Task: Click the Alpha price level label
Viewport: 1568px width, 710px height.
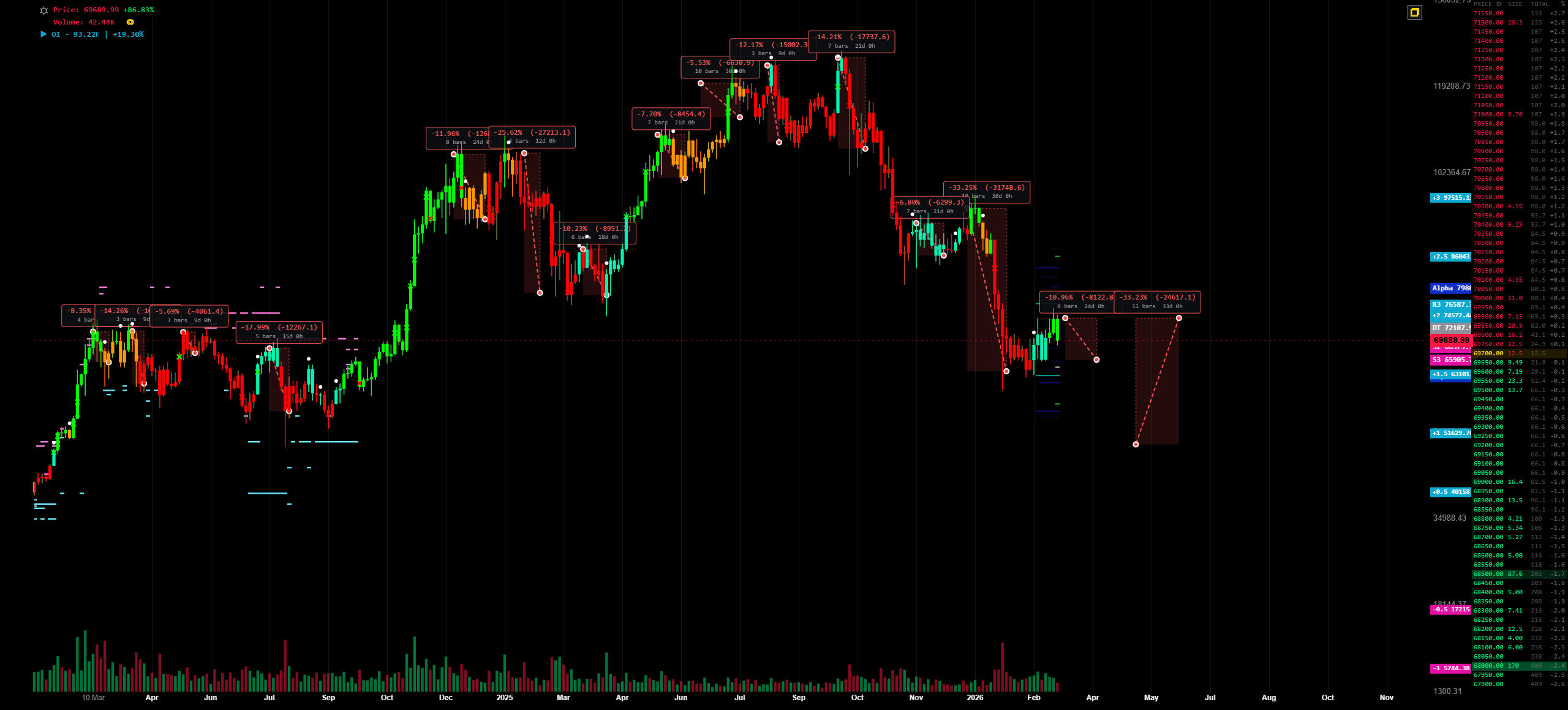Action: [1450, 288]
